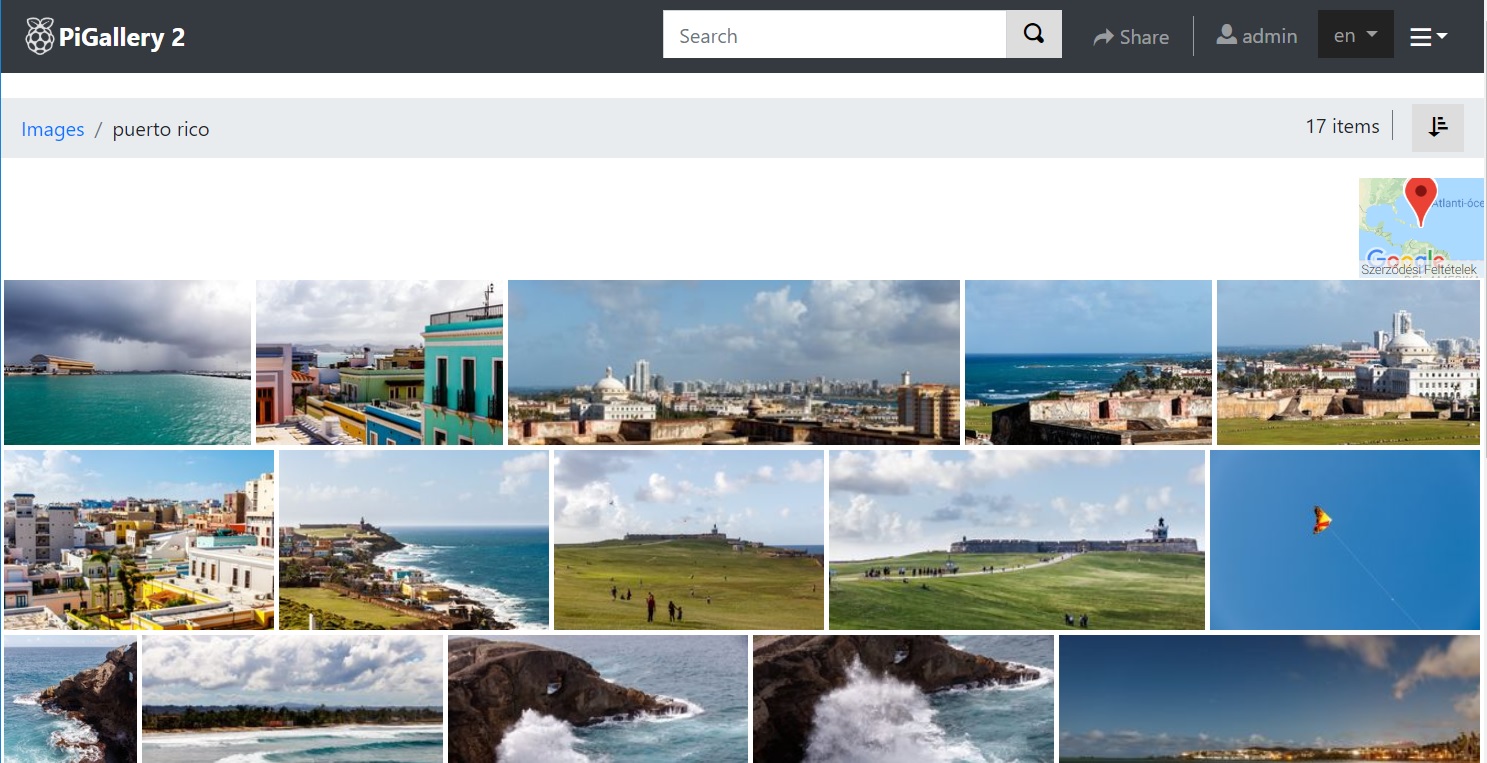Click the magnifying glass search button
The image size is (1487, 763).
click(1033, 35)
